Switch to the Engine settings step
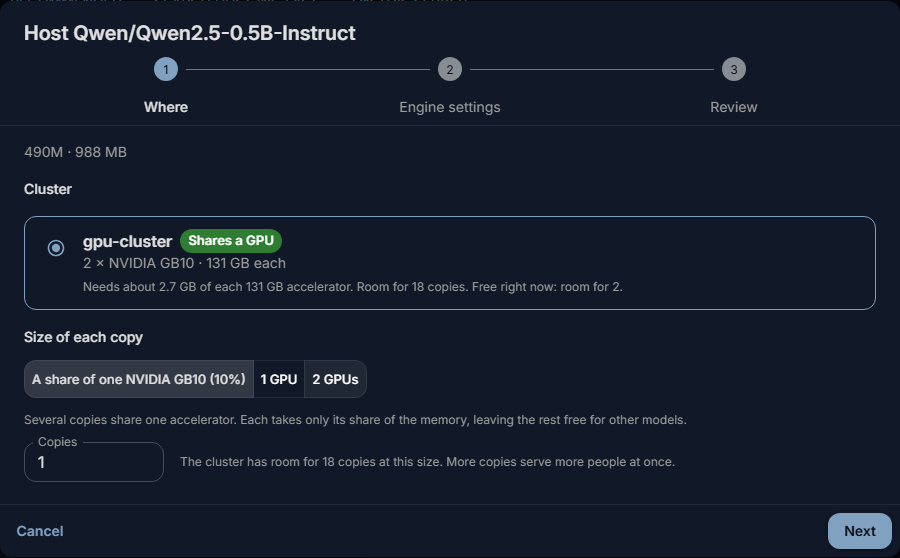This screenshot has height=558, width=900. click(450, 107)
